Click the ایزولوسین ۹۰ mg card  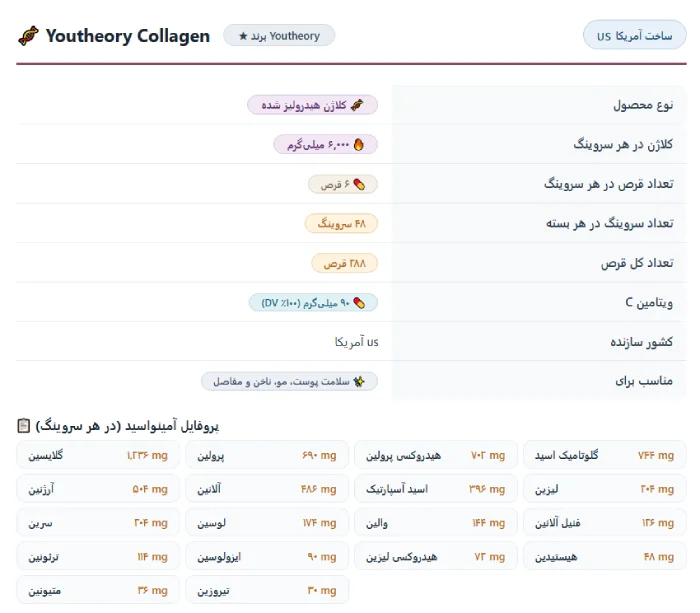click(267, 557)
